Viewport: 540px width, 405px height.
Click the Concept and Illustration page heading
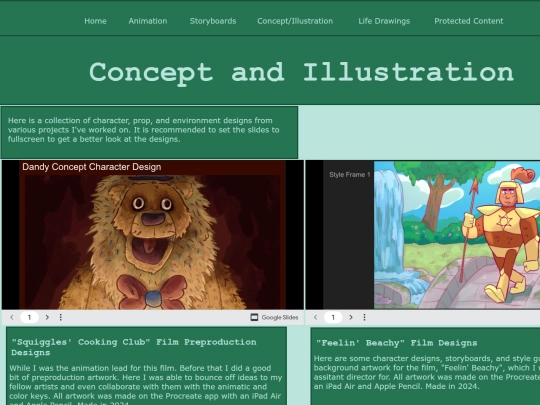pos(301,73)
